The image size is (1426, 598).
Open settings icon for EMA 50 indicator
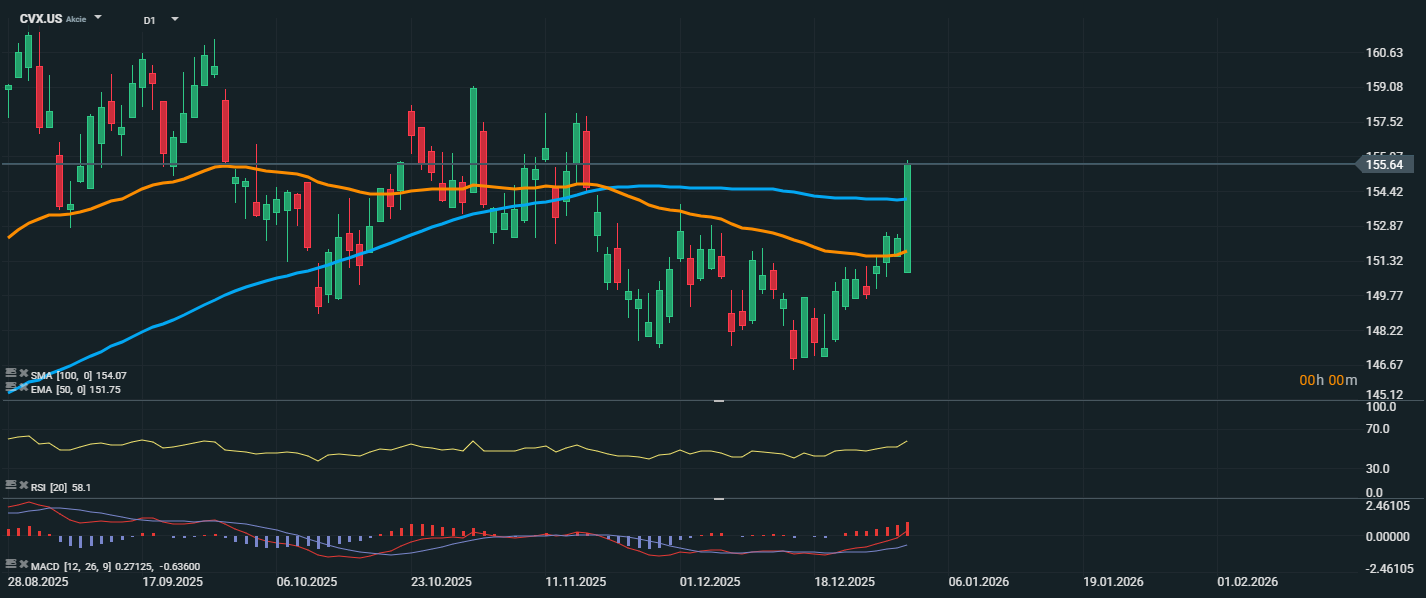click(x=11, y=387)
